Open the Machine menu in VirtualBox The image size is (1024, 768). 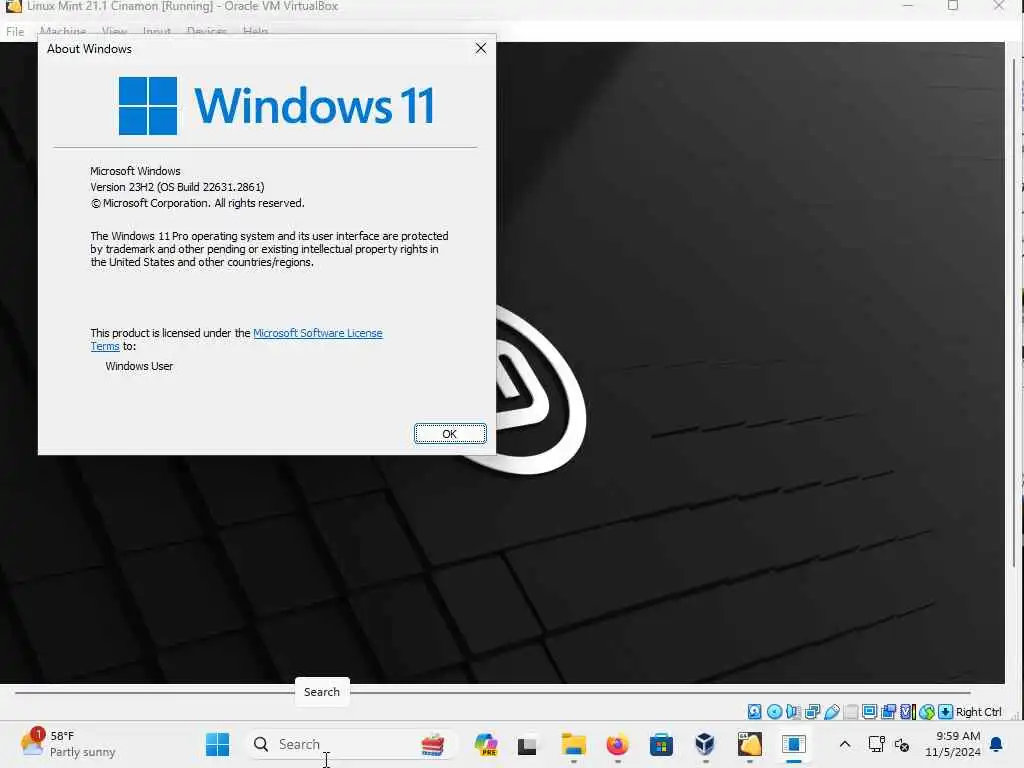pos(63,31)
